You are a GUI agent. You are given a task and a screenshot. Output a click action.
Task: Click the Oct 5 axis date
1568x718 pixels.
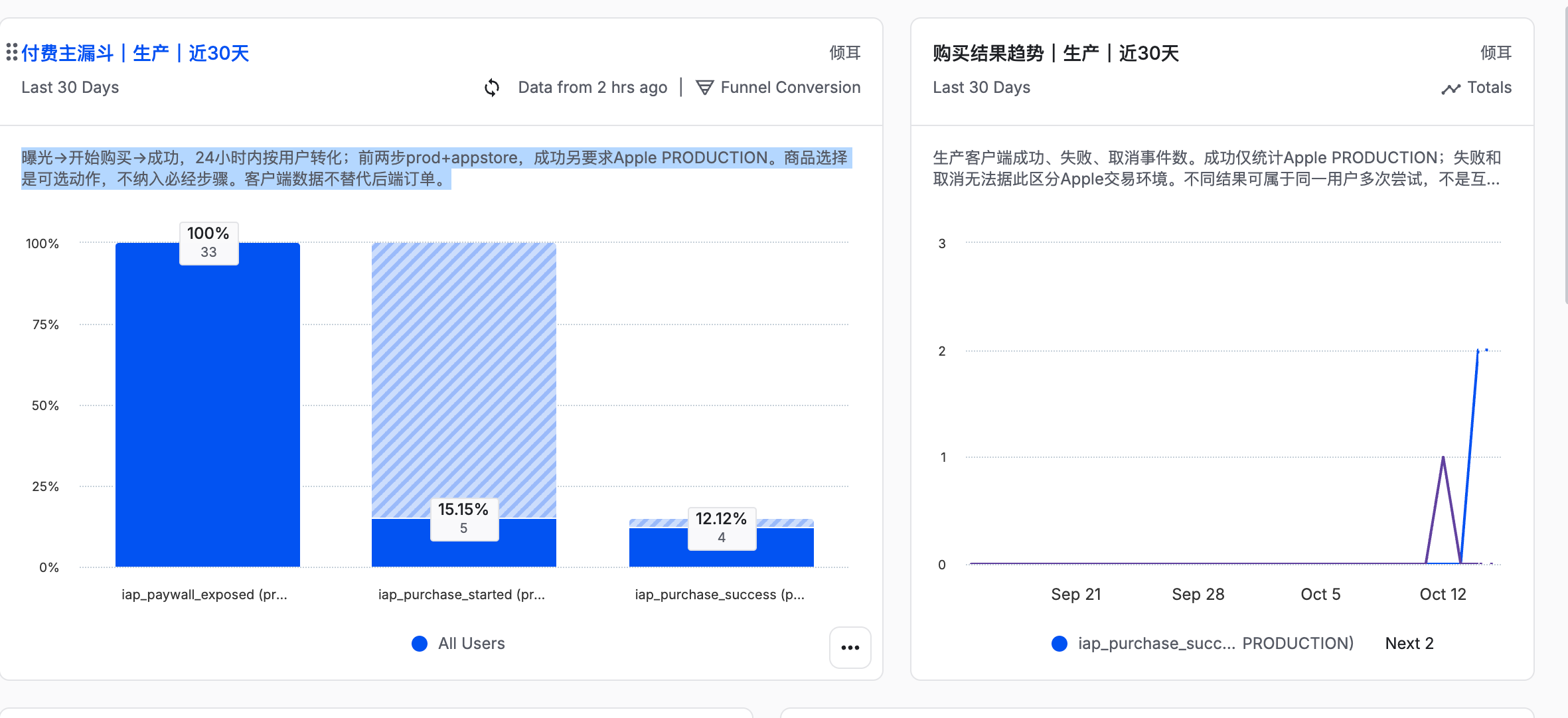pos(1320,595)
